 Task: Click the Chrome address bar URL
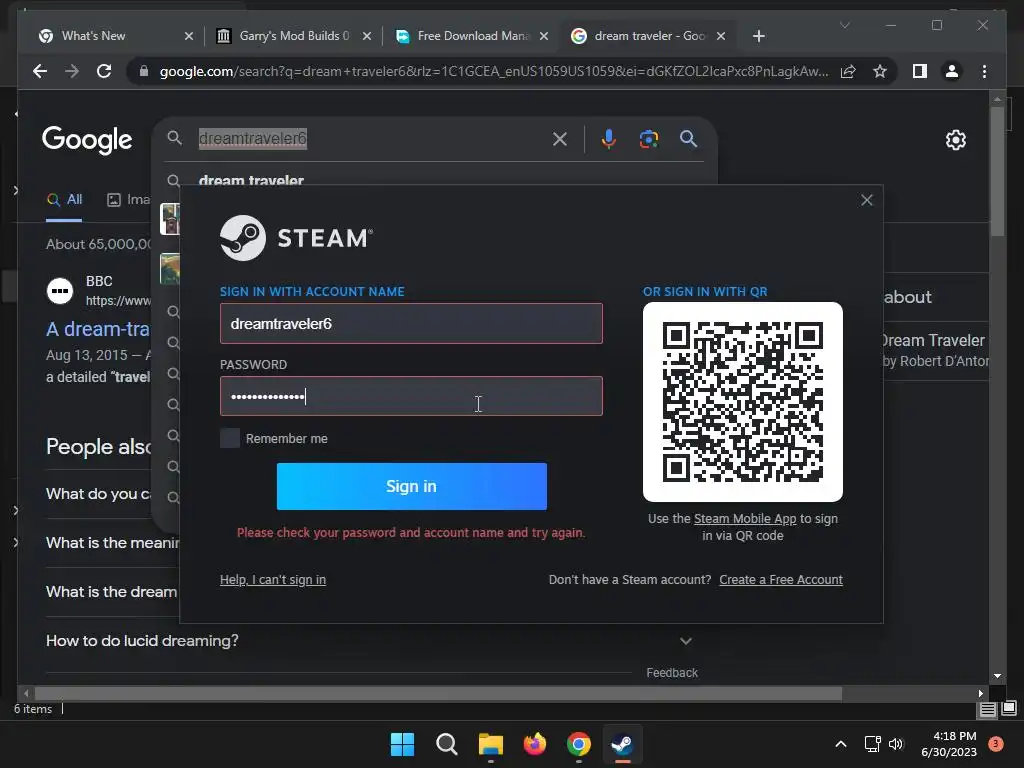[x=494, y=71]
